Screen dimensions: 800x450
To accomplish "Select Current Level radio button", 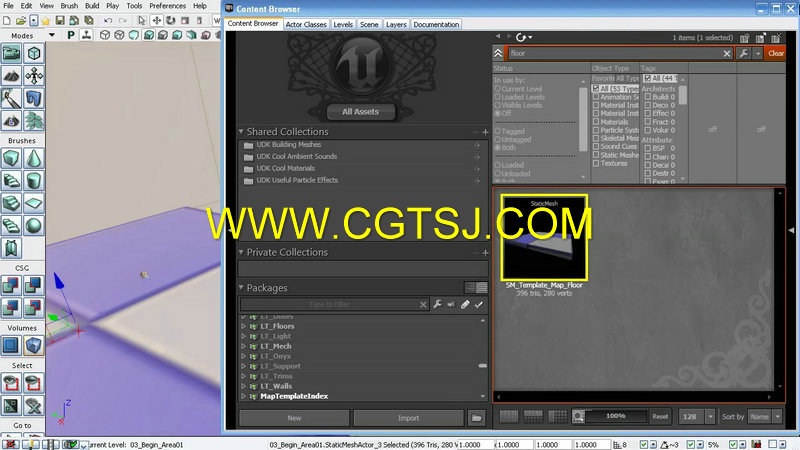I will [497, 89].
